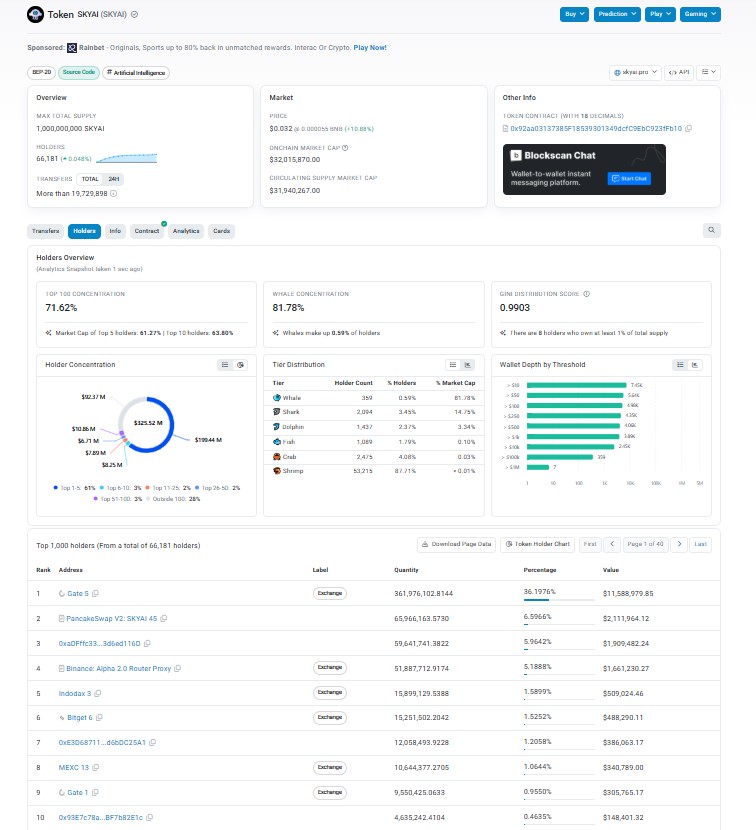Image resolution: width=756 pixels, height=830 pixels.
Task: Open the Contract tab
Action: coord(147,231)
